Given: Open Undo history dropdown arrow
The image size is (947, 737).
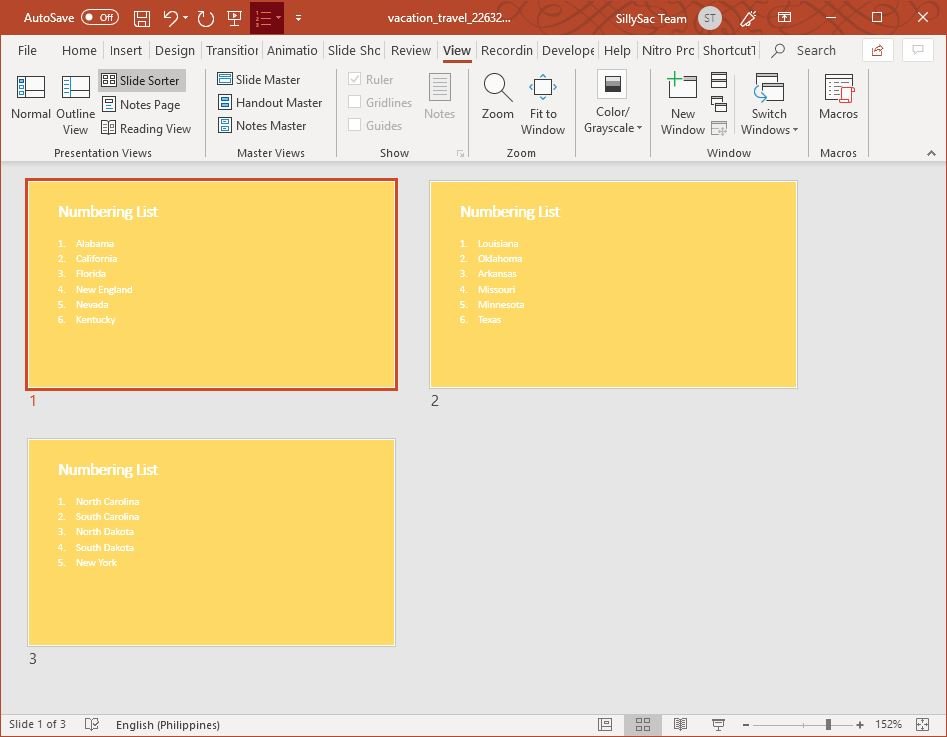Looking at the screenshot, I should coord(186,18).
